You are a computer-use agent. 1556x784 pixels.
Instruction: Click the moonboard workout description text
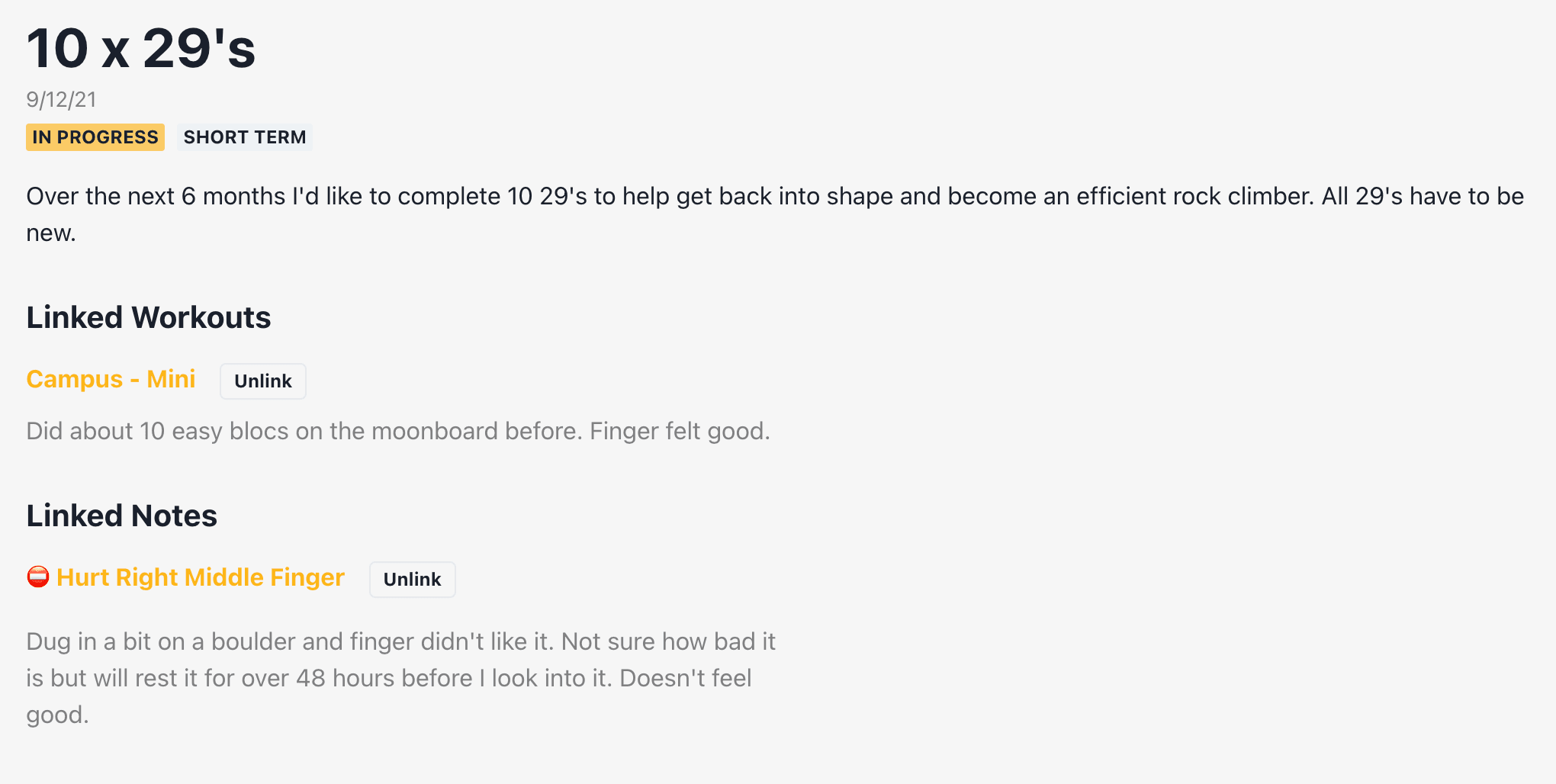click(x=398, y=431)
